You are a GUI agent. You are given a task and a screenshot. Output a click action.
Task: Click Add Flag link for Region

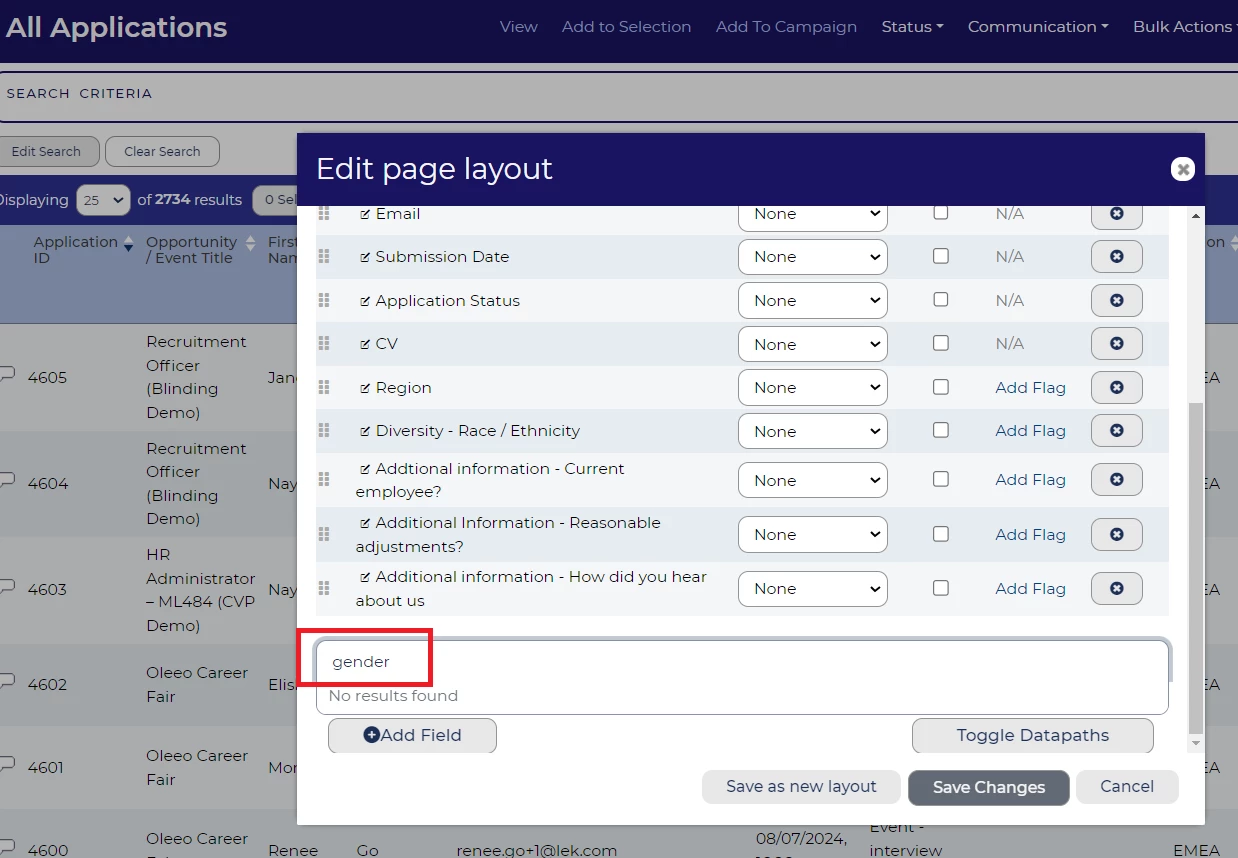coord(1030,388)
